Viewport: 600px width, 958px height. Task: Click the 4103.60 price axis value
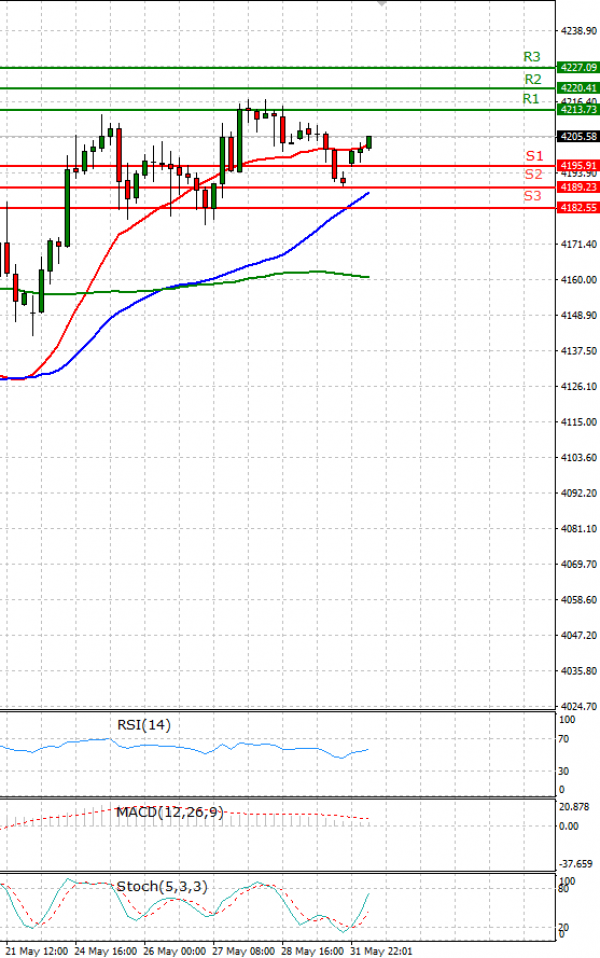[x=579, y=458]
